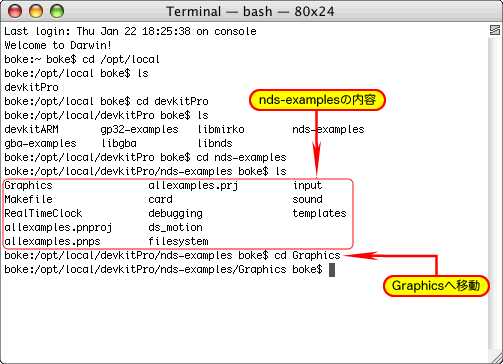Image resolution: width=503 pixels, height=364 pixels.
Task: Click 'Graphics' in the nds-examples listing
Action: pos(28,185)
